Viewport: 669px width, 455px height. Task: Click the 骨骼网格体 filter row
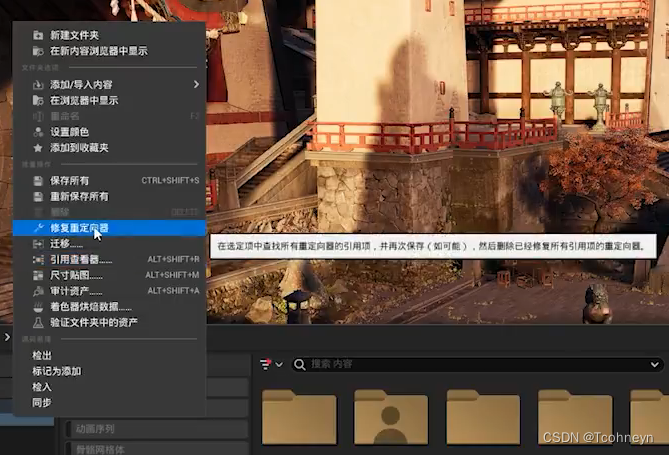click(156, 449)
